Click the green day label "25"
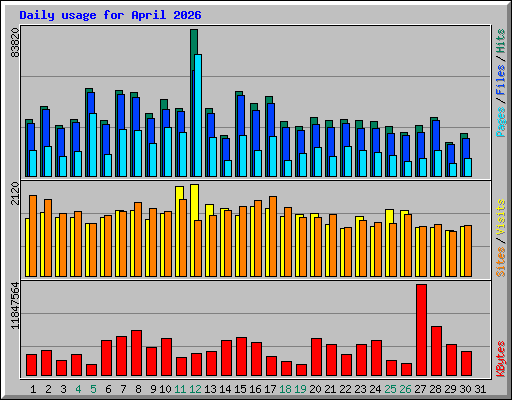Viewport: 512px width, 400px height. click(x=390, y=389)
